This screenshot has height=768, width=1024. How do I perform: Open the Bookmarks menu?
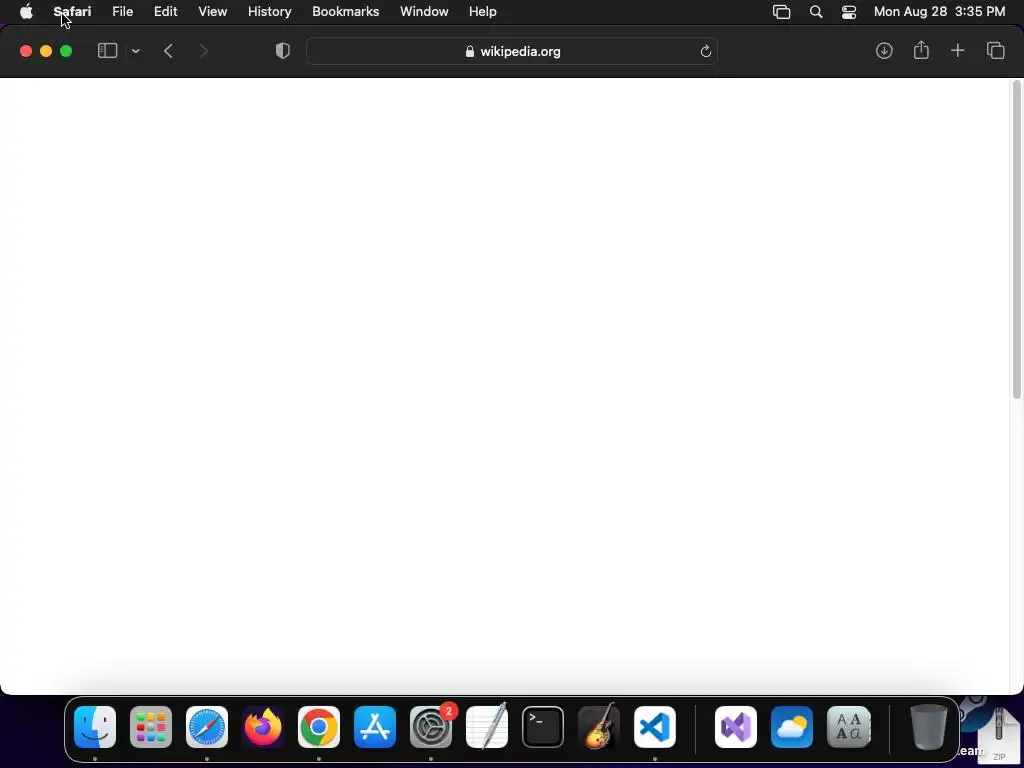point(345,12)
